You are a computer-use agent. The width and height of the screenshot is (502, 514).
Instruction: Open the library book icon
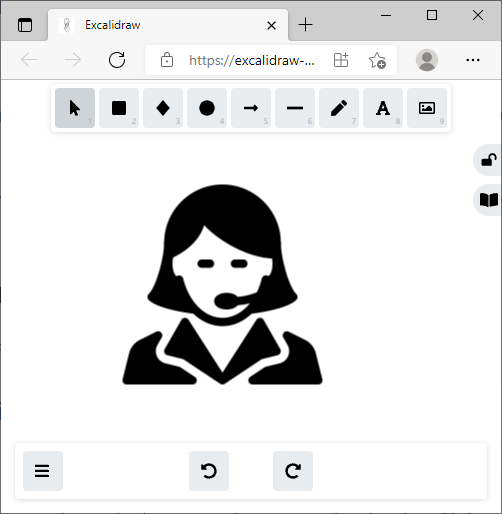click(488, 200)
